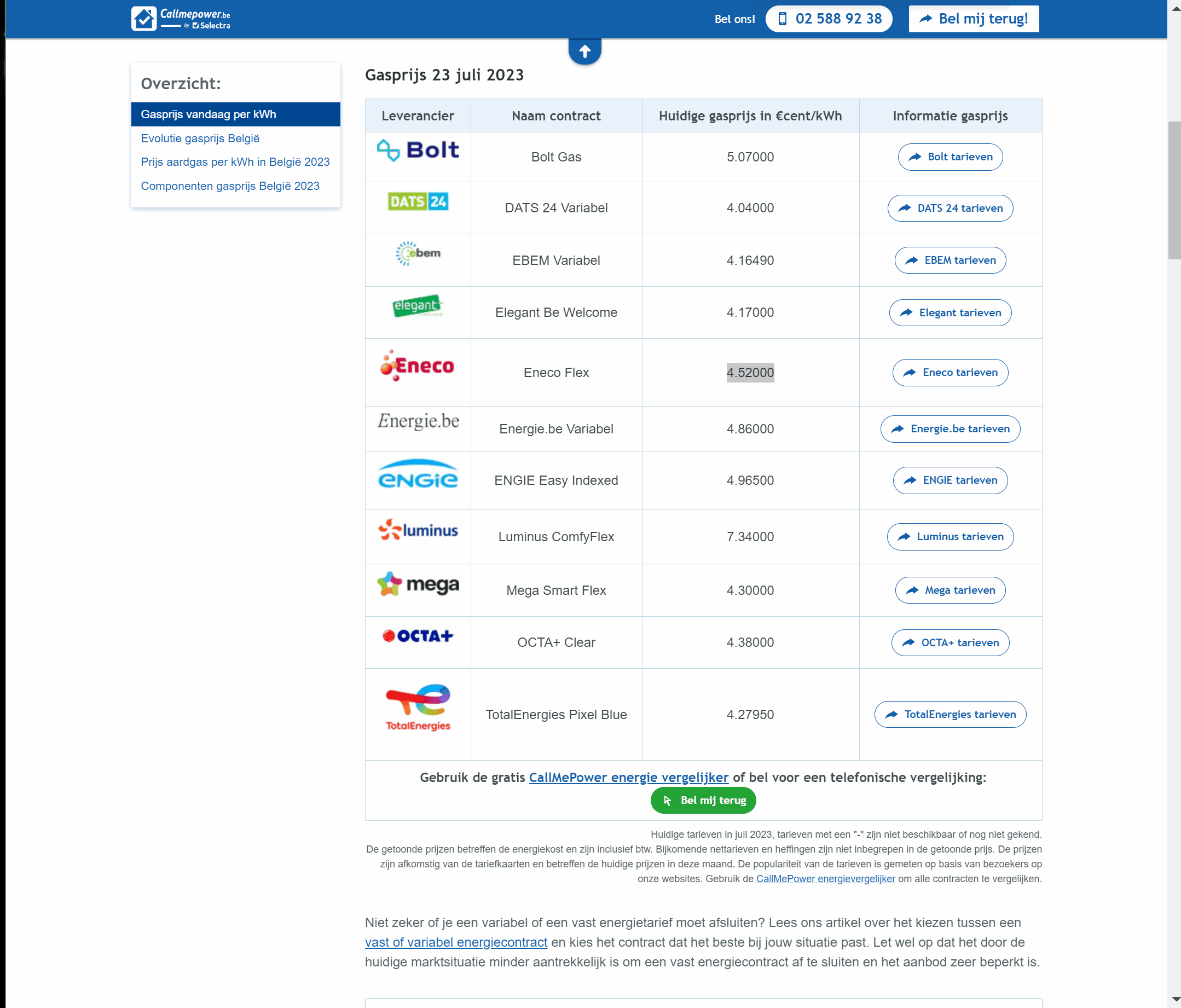
Task: Click Componenten gasprijs België 2023 link
Action: (229, 186)
